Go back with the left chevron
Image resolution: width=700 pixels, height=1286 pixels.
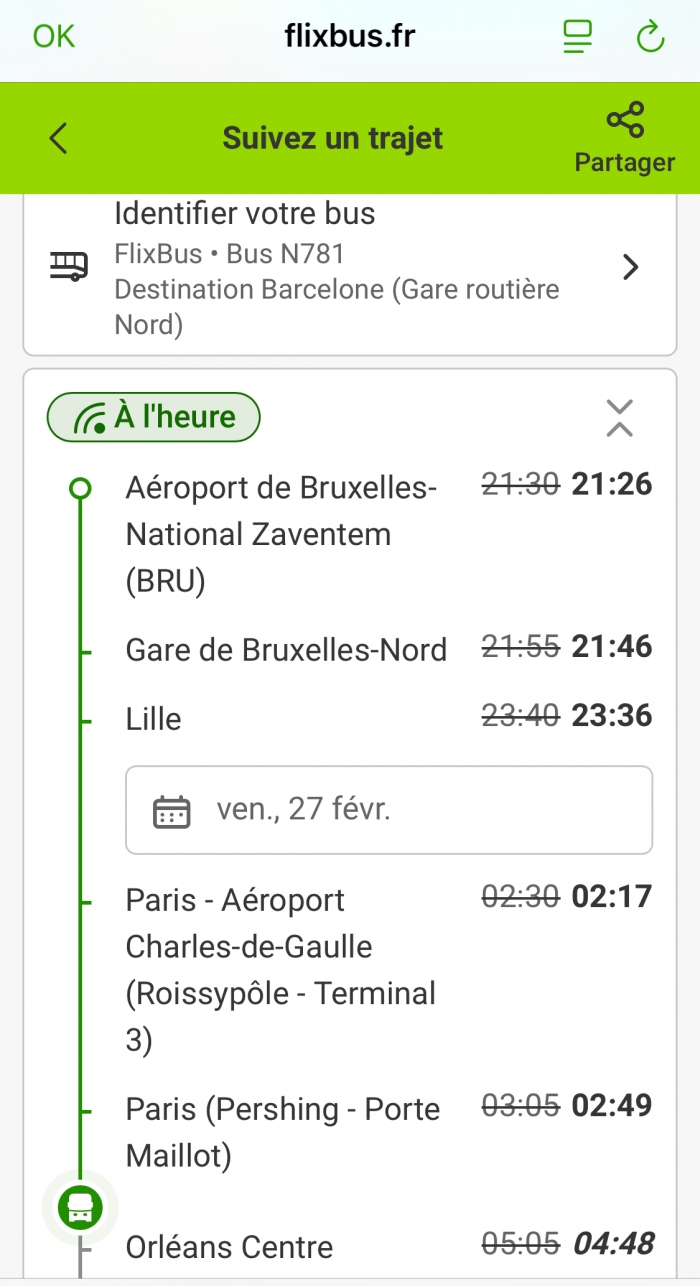[59, 138]
